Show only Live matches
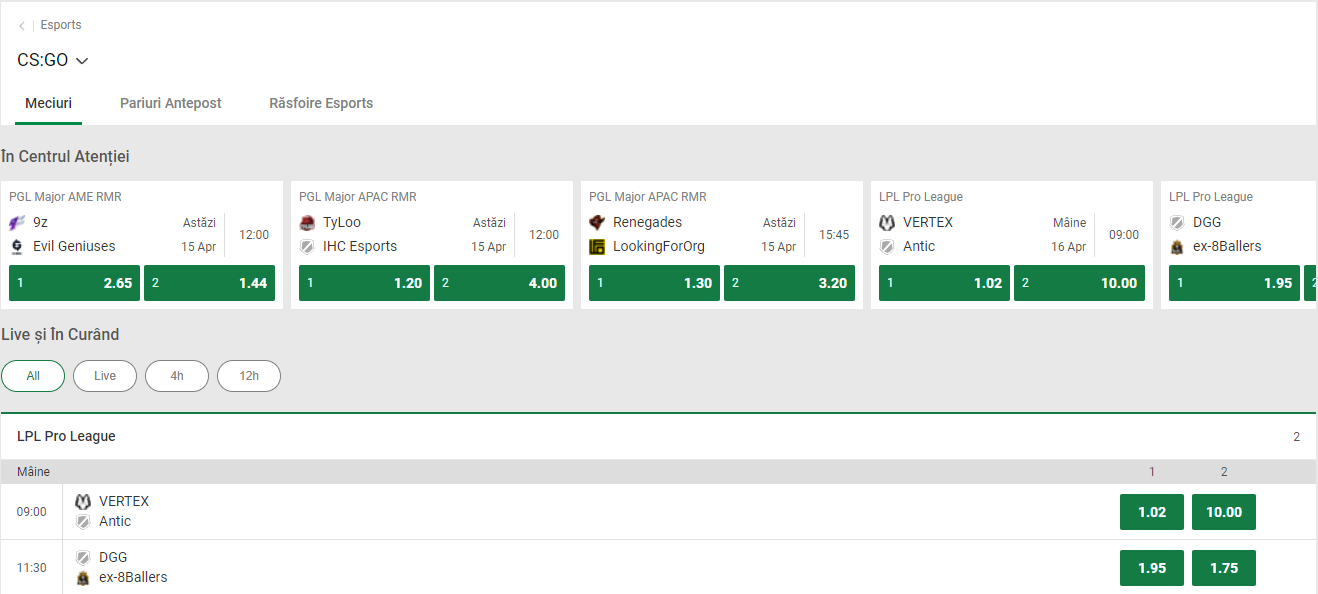This screenshot has width=1318, height=594. point(105,376)
